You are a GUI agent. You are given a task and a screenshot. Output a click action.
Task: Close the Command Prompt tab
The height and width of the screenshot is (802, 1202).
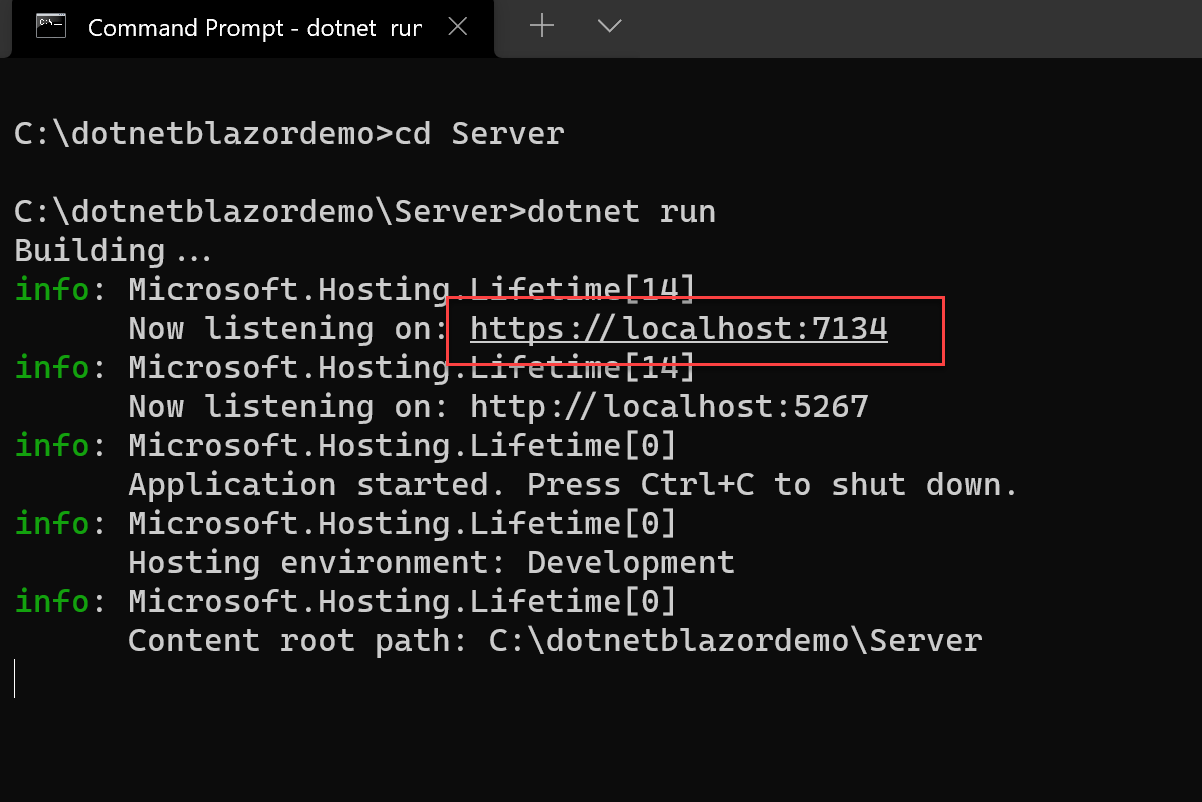click(x=458, y=27)
